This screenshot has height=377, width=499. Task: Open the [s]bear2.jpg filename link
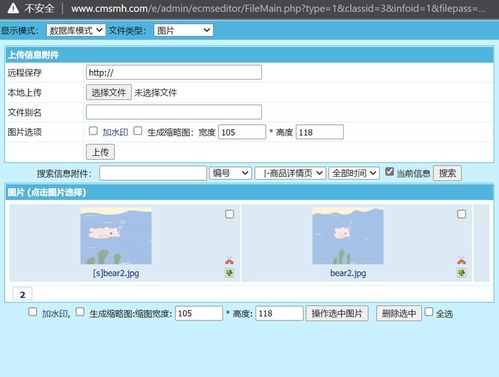[x=116, y=273]
